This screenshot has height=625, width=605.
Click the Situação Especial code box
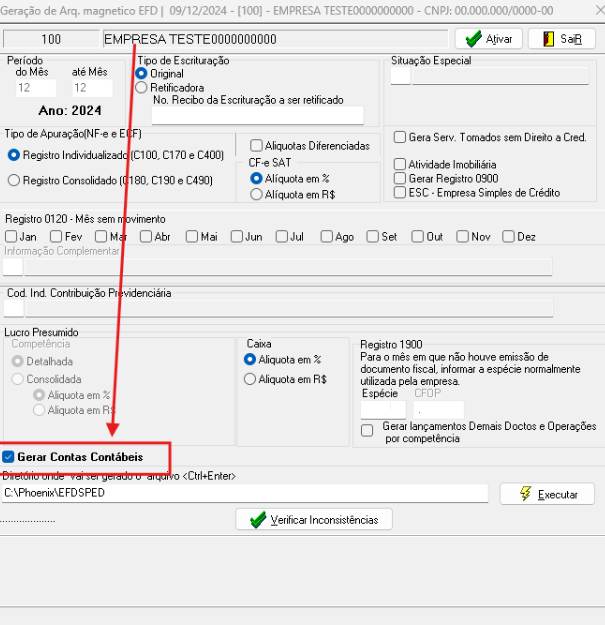pos(401,76)
